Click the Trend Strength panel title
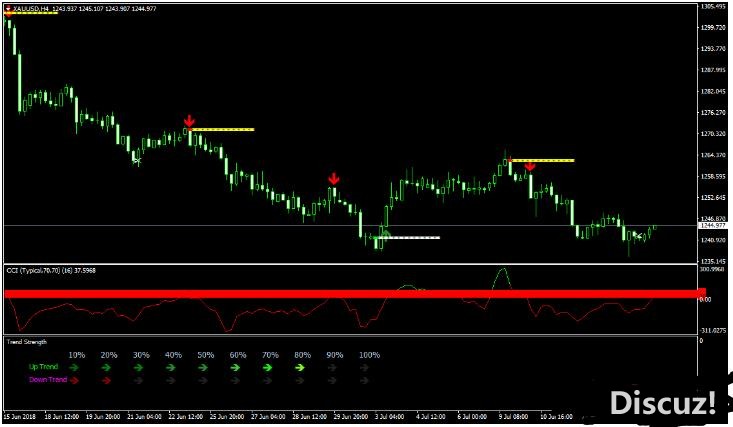733x427 pixels. coord(27,342)
